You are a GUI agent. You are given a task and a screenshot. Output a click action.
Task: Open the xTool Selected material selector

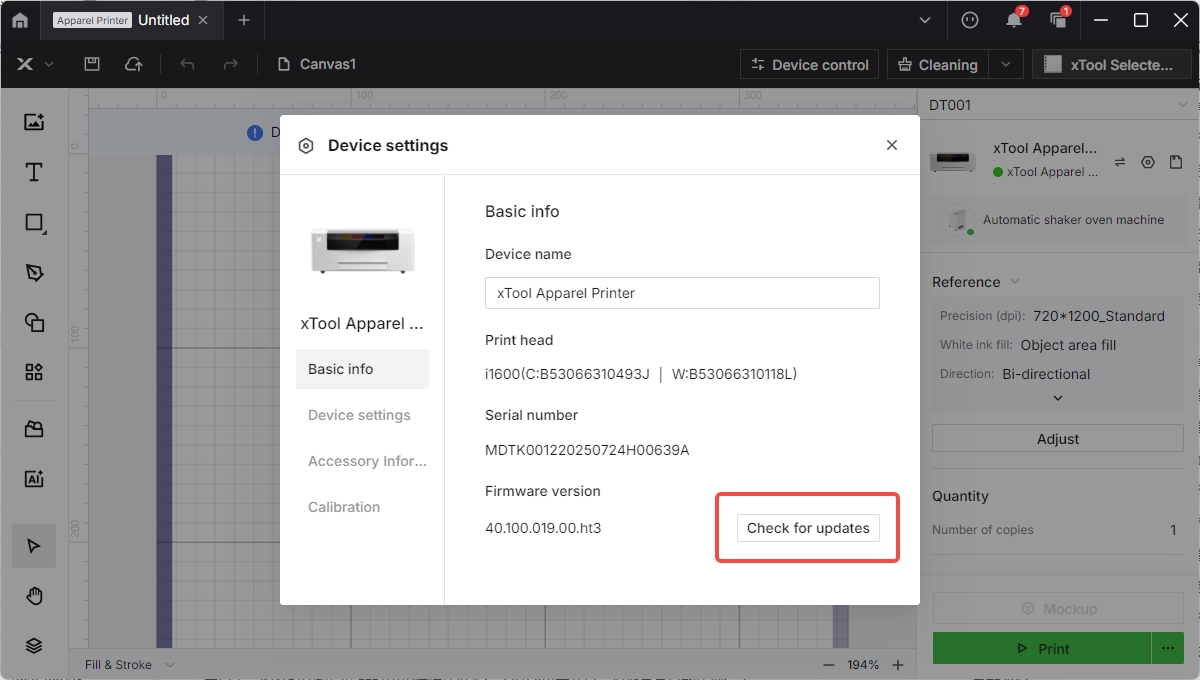[x=1112, y=65]
